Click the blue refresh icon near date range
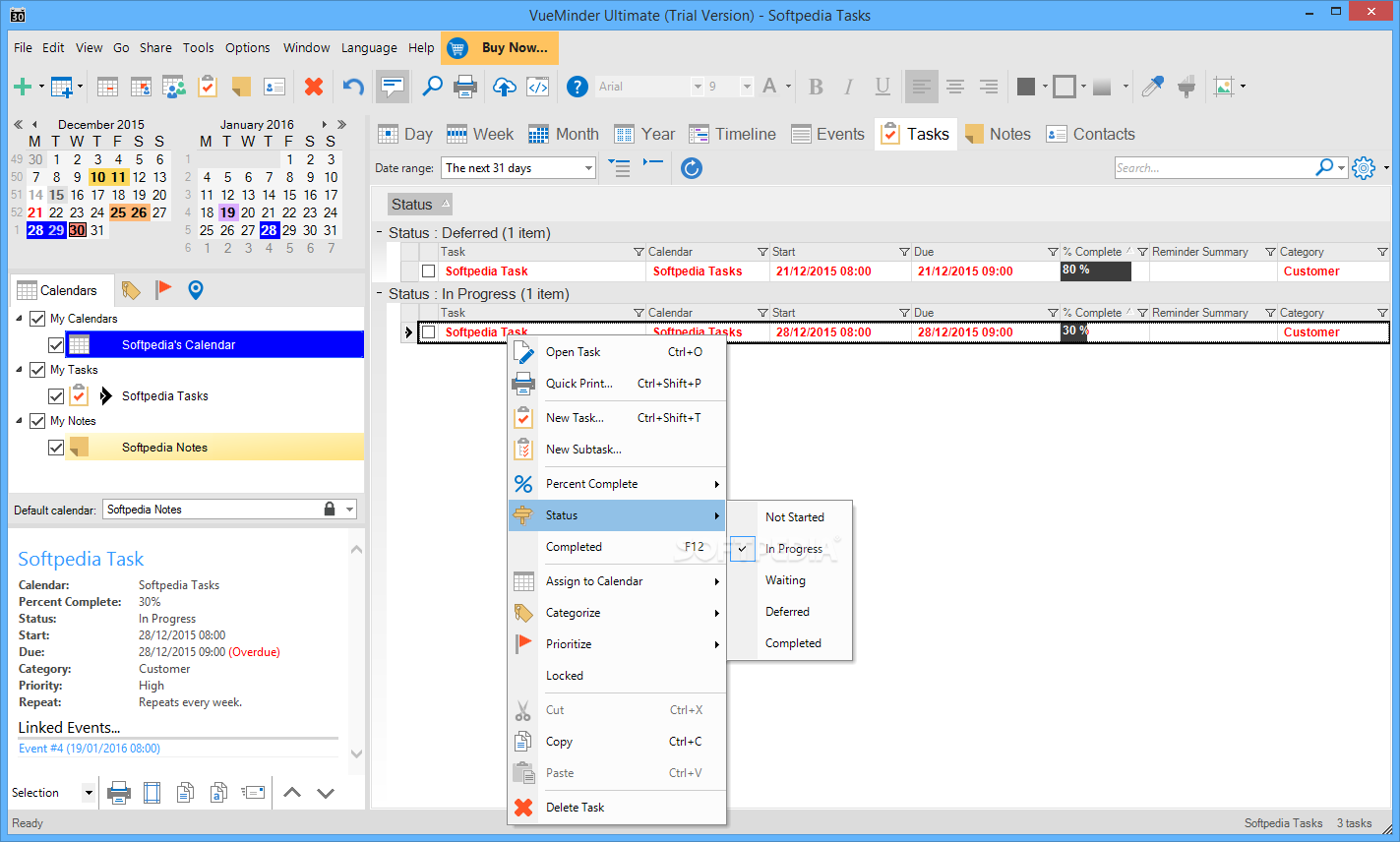Image resolution: width=1400 pixels, height=842 pixels. click(692, 168)
